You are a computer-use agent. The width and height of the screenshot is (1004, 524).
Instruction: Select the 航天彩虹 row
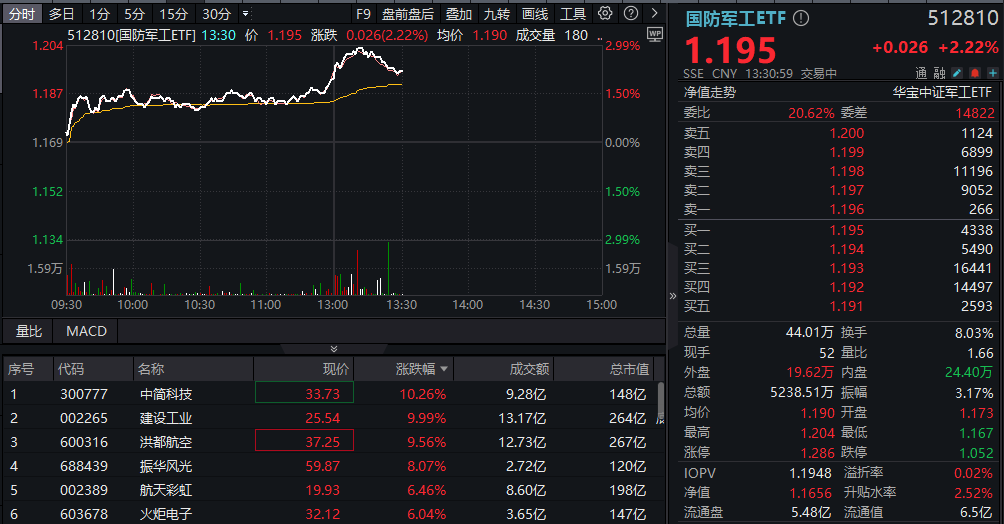[x=330, y=490]
